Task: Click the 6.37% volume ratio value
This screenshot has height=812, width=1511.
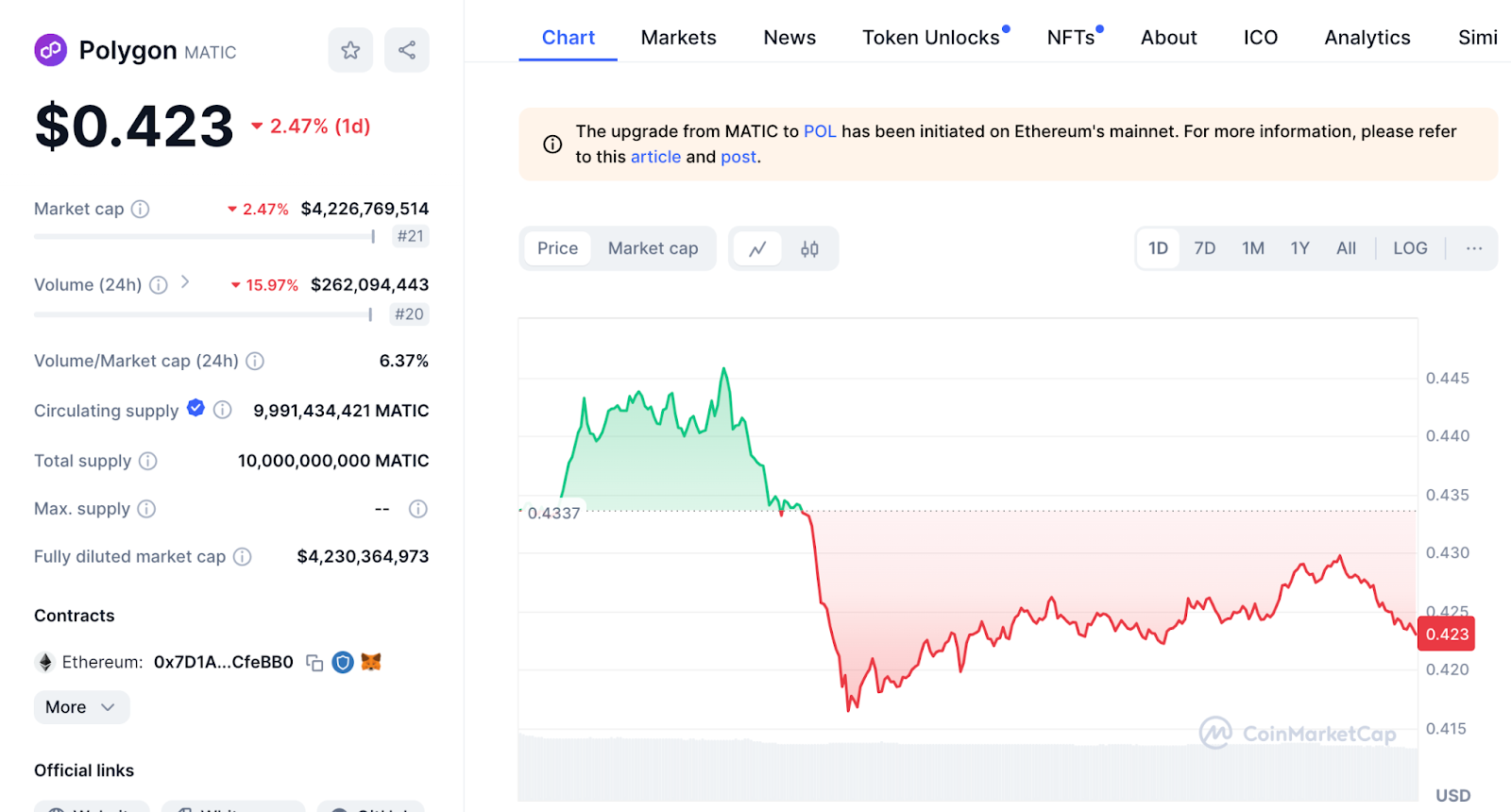Action: 404,361
